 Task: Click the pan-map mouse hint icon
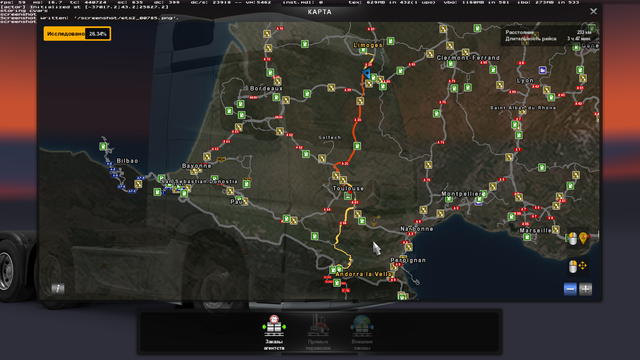[x=578, y=266]
